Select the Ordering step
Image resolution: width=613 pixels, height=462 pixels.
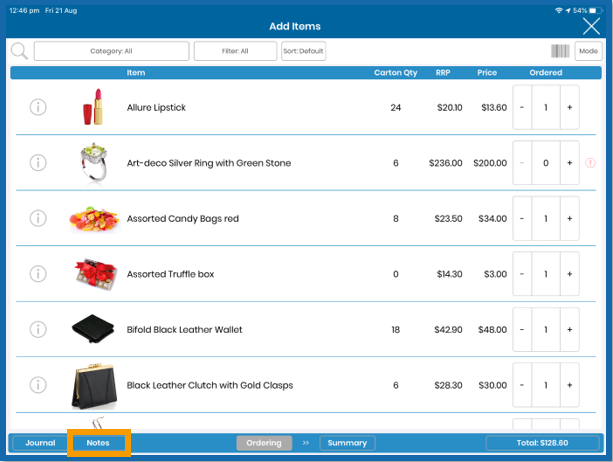264,443
